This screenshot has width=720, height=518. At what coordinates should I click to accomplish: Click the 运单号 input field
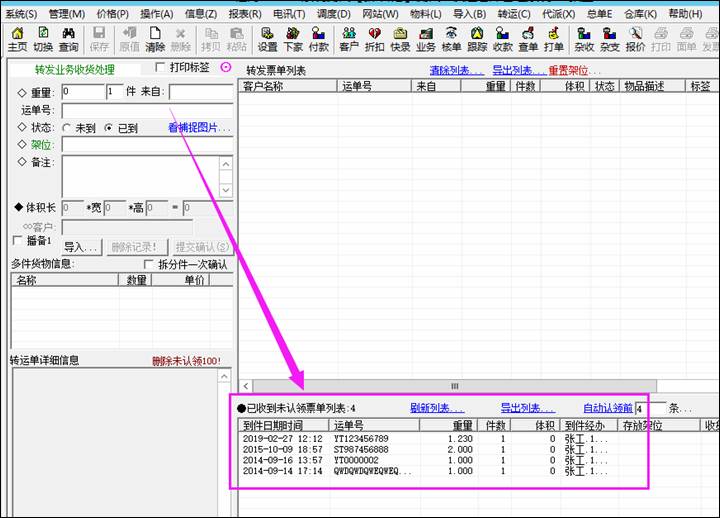(x=147, y=110)
